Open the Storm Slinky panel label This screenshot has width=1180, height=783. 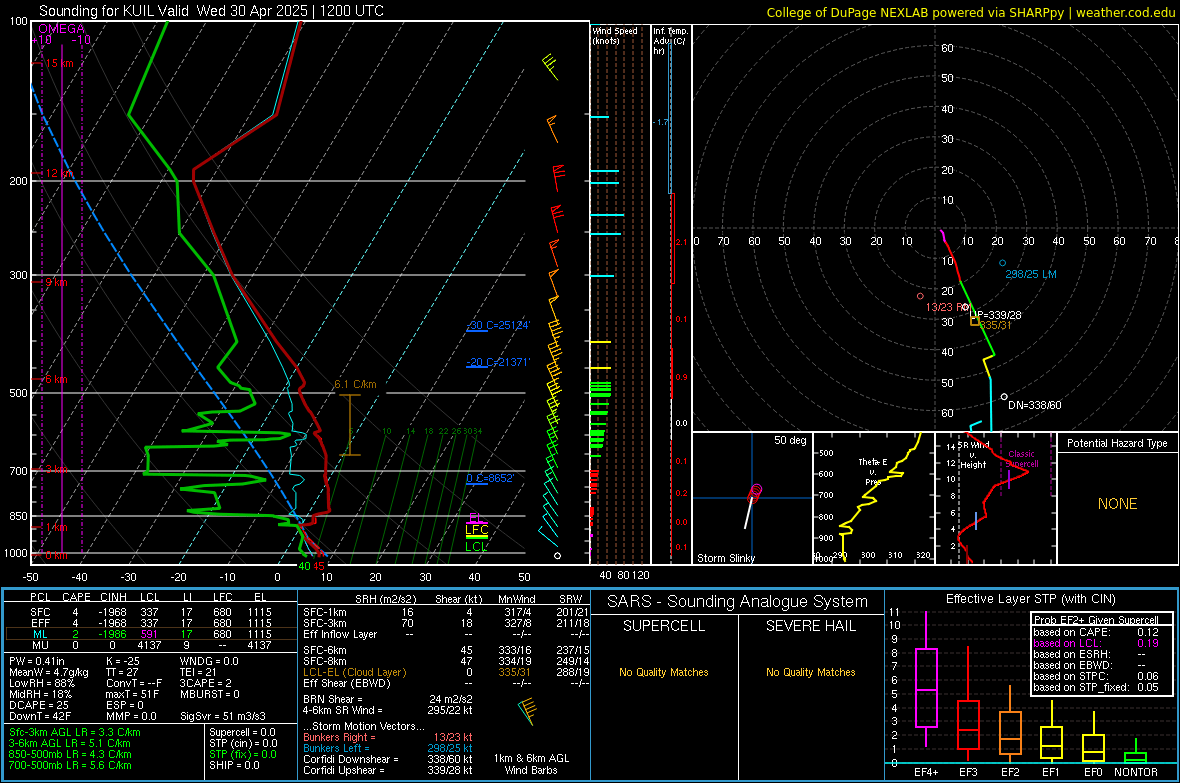click(x=725, y=558)
